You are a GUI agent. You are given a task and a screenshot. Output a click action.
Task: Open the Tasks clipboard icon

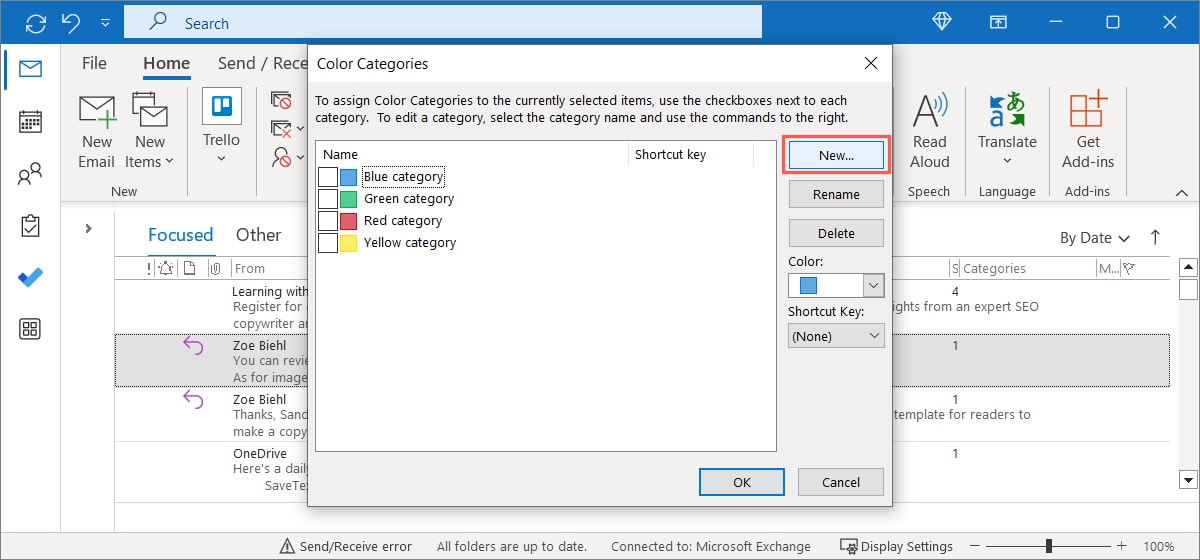pos(30,226)
